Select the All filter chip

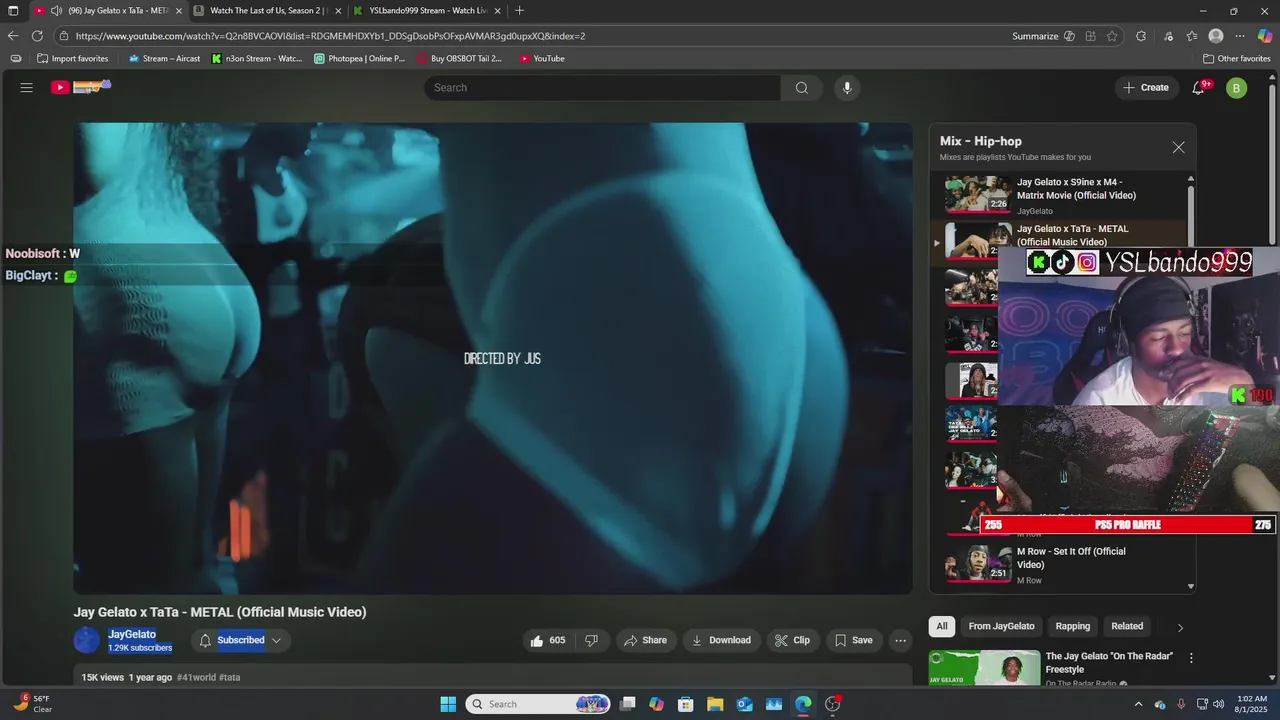tap(941, 626)
